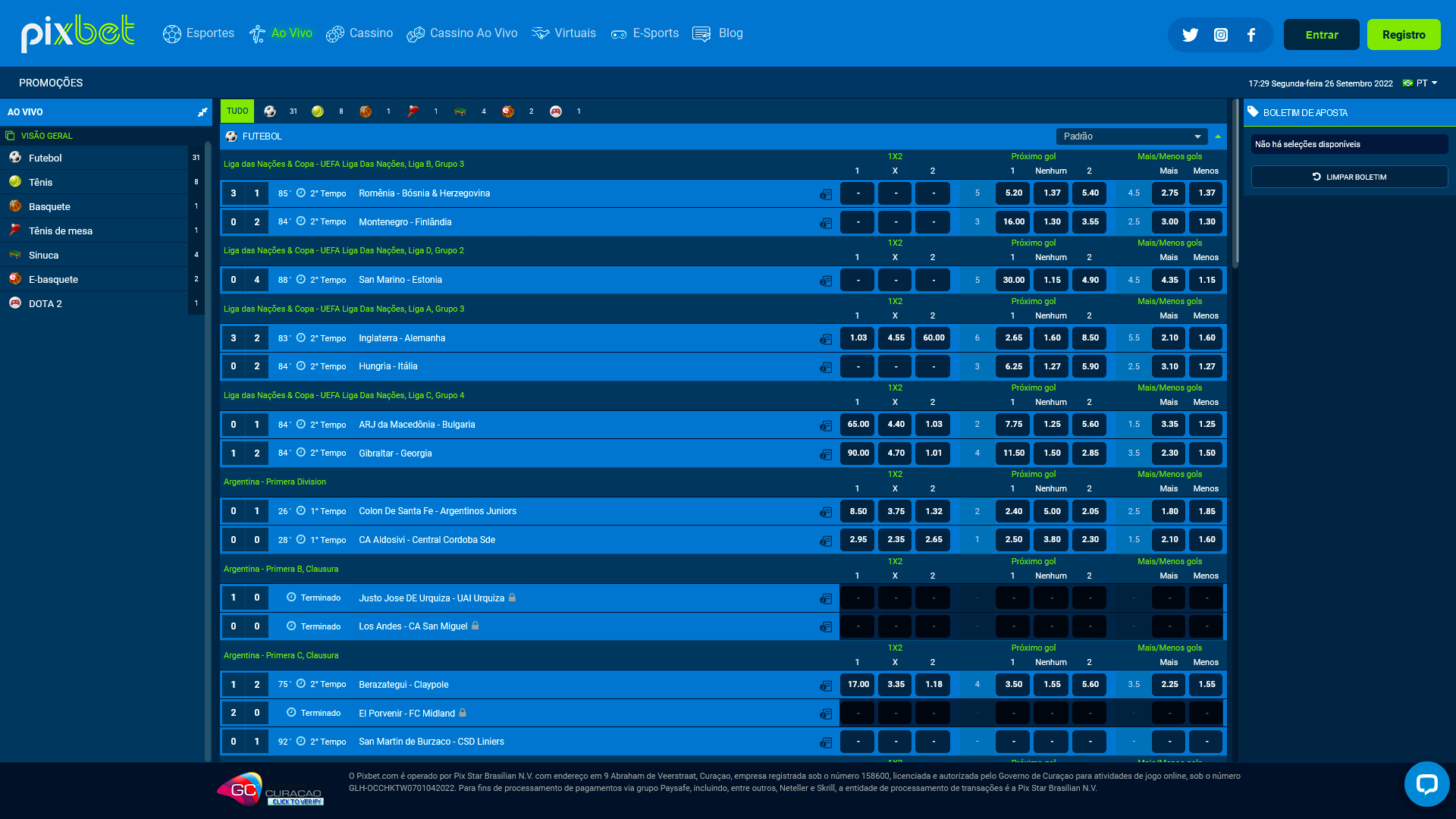
Task: Expand the Padrão odds display dropdown
Action: (x=1130, y=136)
